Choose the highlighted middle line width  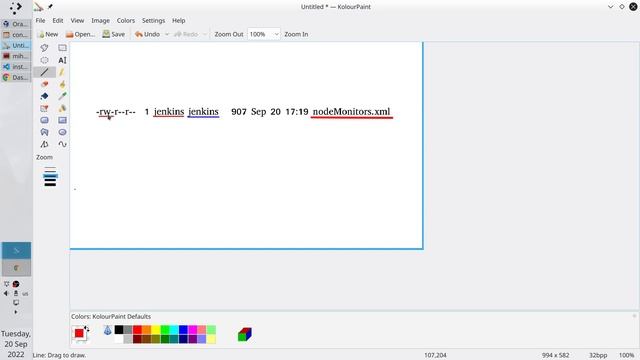pos(50,176)
